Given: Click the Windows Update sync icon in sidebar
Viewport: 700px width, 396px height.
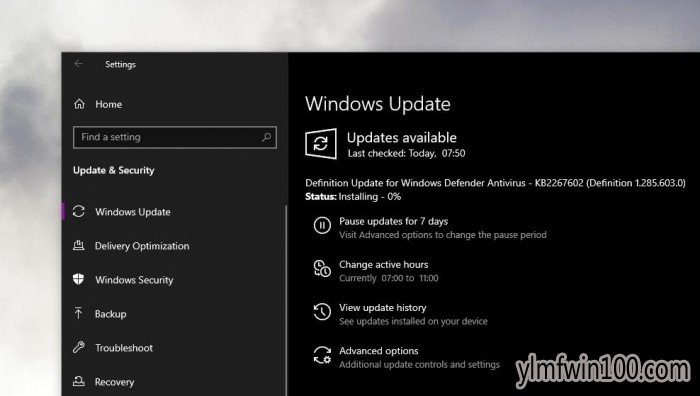Looking at the screenshot, I should click(x=79, y=211).
